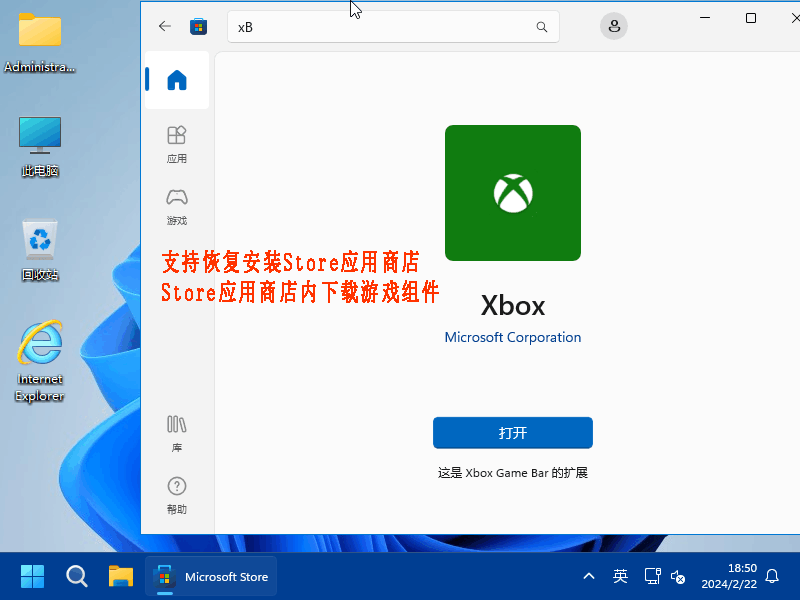Open the 帮助 (Help) section
Image resolution: width=800 pixels, height=600 pixels.
coord(177,495)
